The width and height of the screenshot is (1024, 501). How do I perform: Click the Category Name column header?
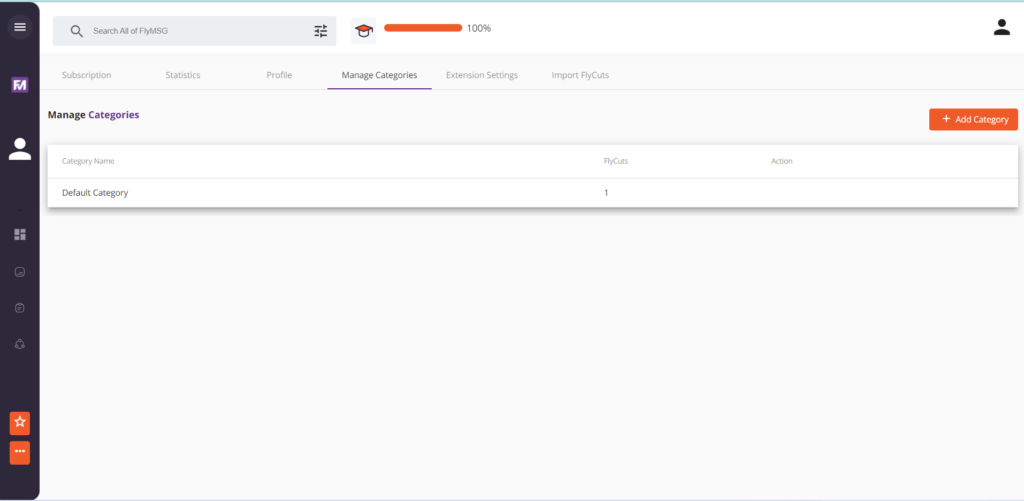click(88, 161)
